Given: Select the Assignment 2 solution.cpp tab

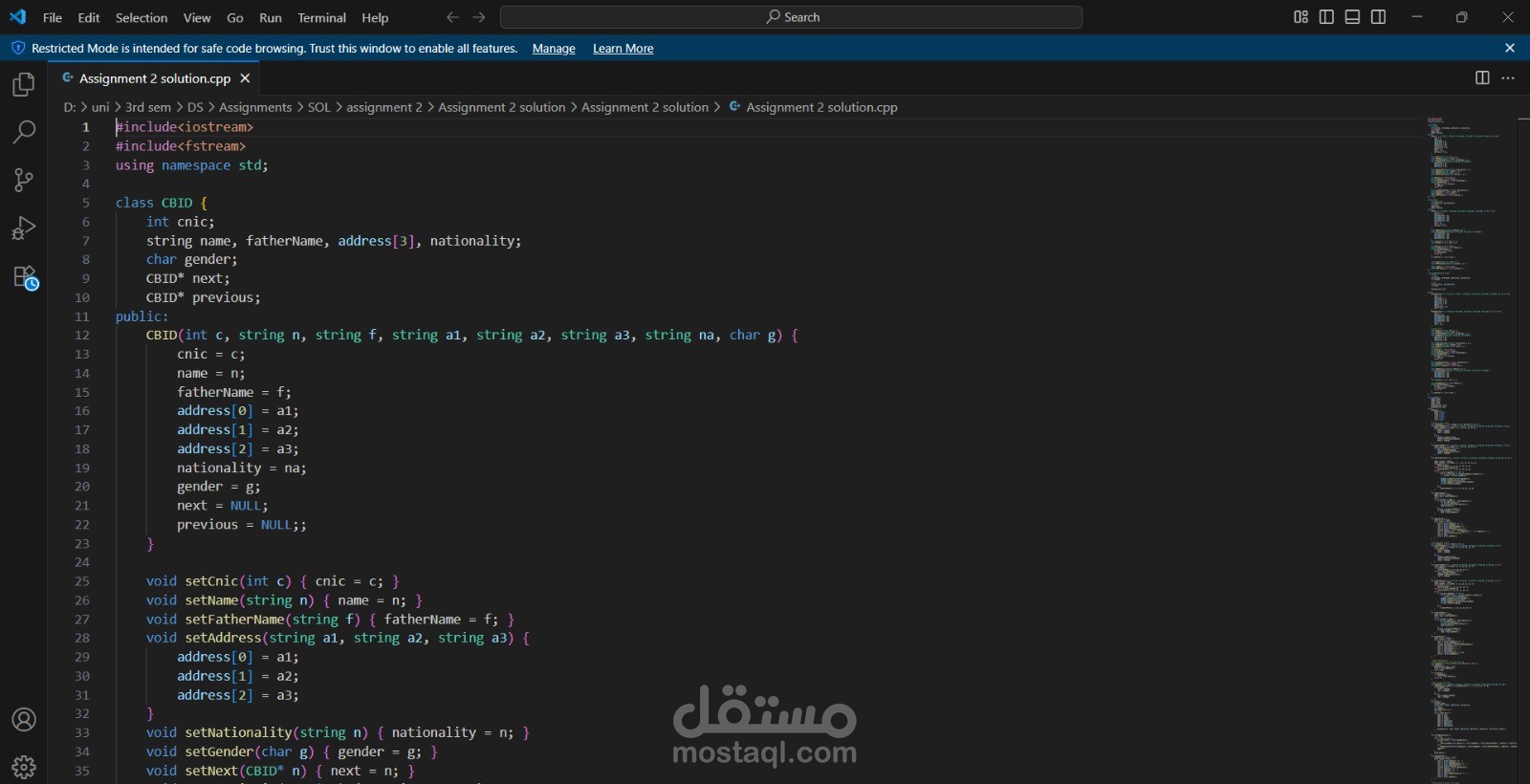Looking at the screenshot, I should [154, 78].
